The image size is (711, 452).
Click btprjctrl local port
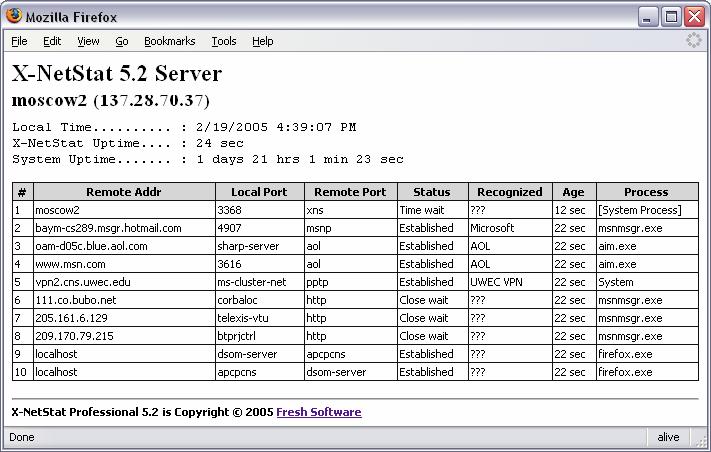tap(237, 336)
